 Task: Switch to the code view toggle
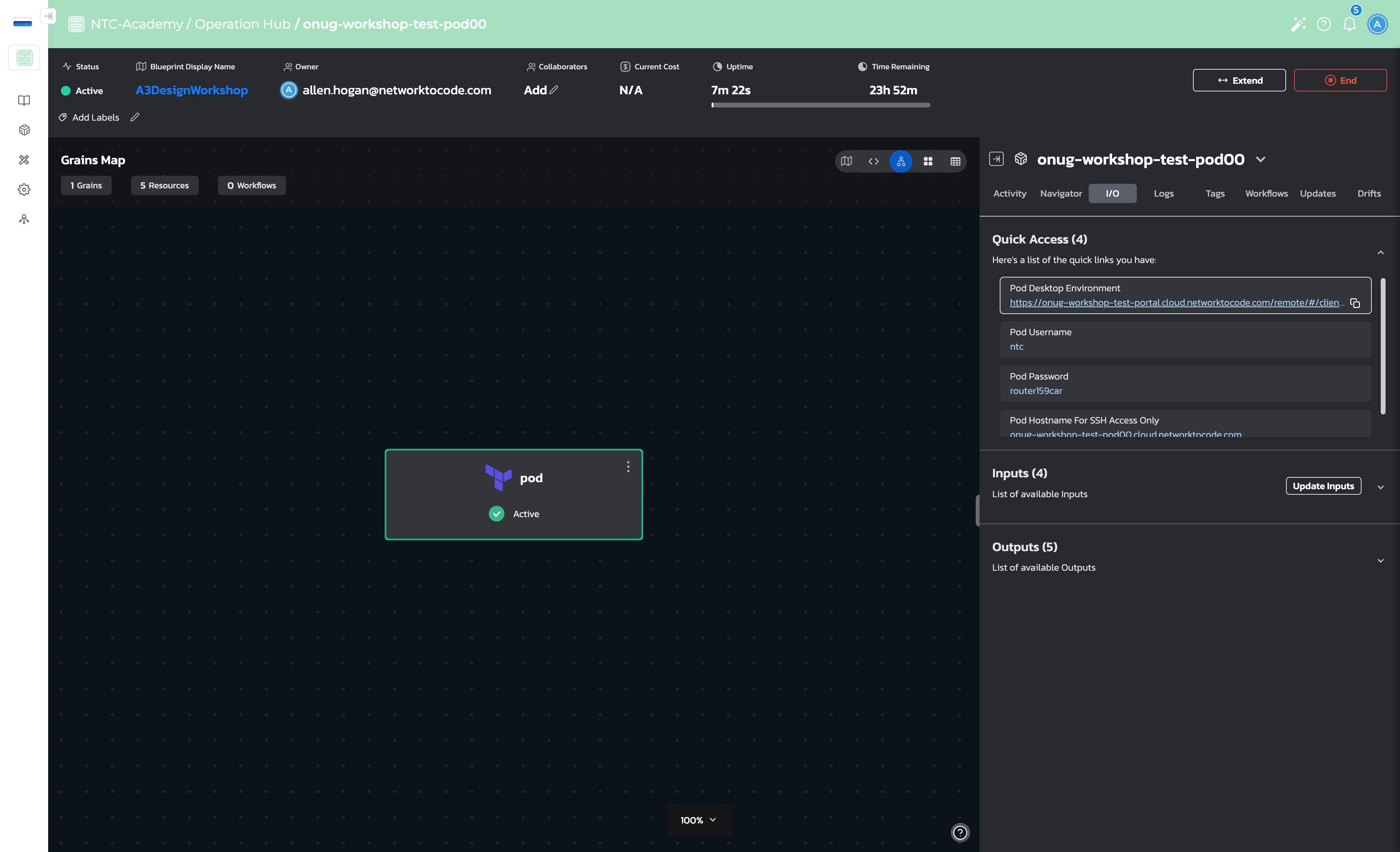[873, 161]
